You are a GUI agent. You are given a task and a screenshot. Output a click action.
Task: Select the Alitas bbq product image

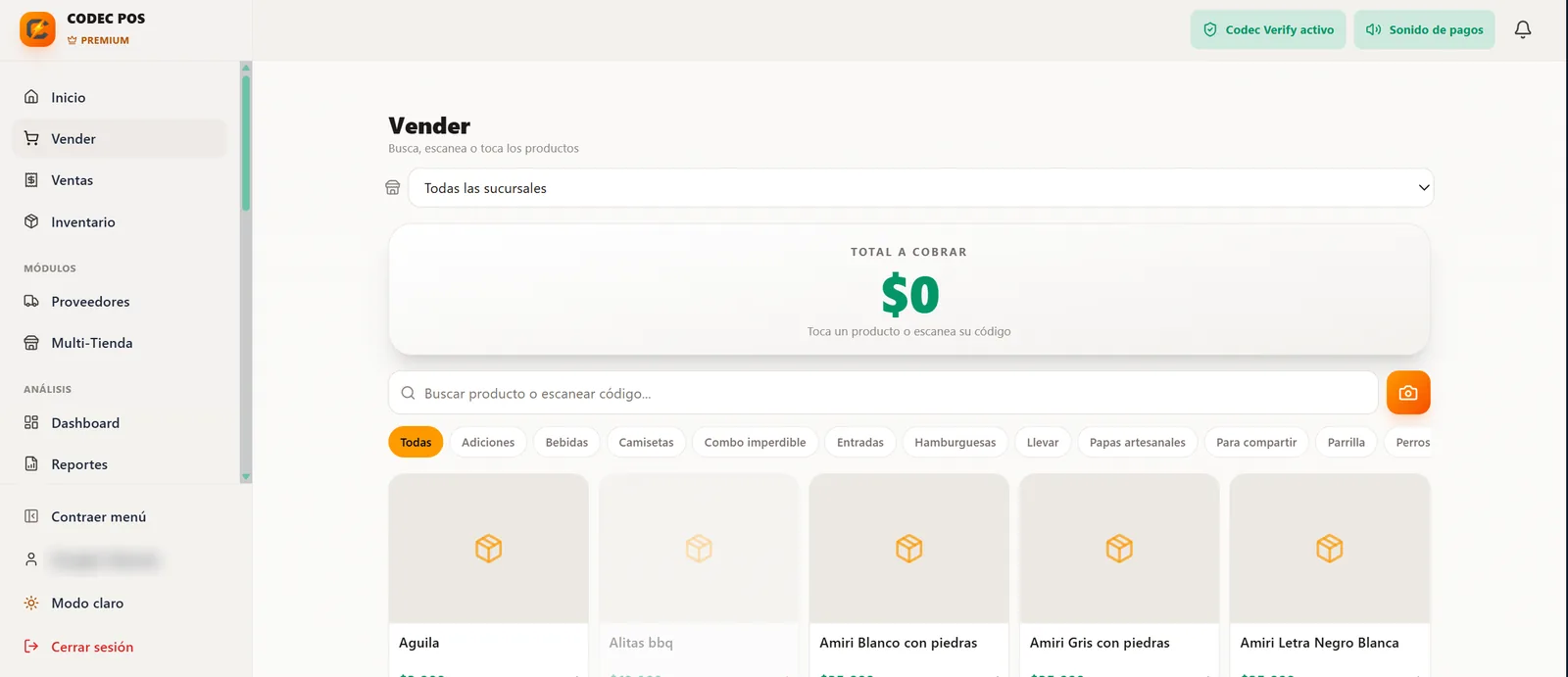tap(699, 549)
